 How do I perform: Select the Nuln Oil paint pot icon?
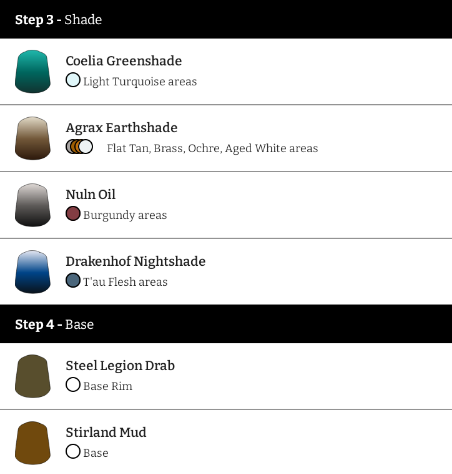(x=33, y=205)
